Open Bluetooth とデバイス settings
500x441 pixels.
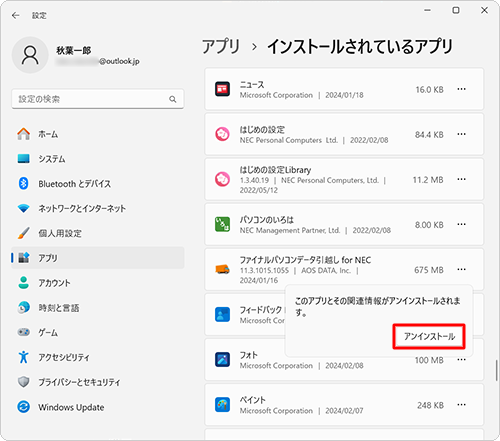pos(98,183)
